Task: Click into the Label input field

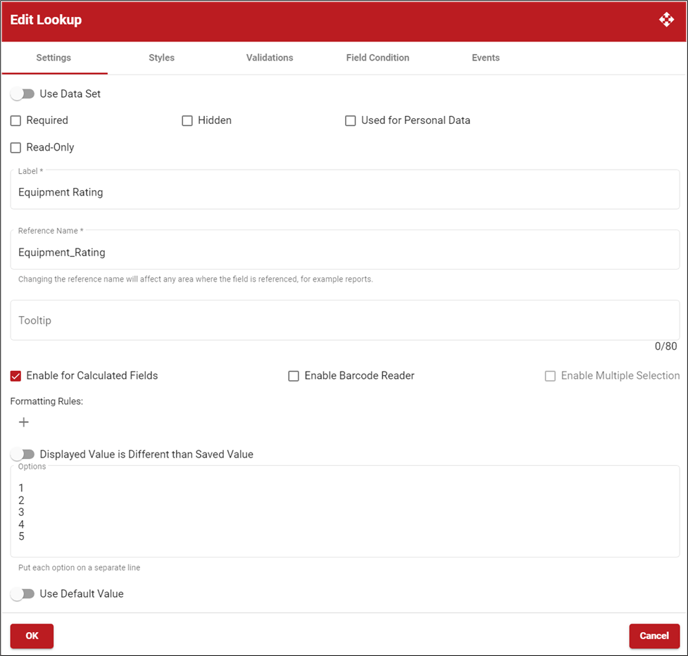Action: [344, 192]
